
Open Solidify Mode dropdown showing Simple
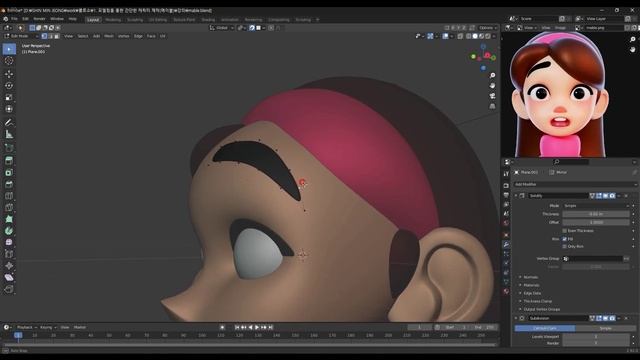[596, 206]
